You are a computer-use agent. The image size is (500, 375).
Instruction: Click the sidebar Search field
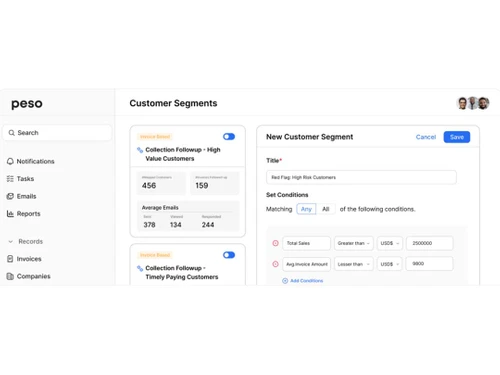click(x=57, y=133)
